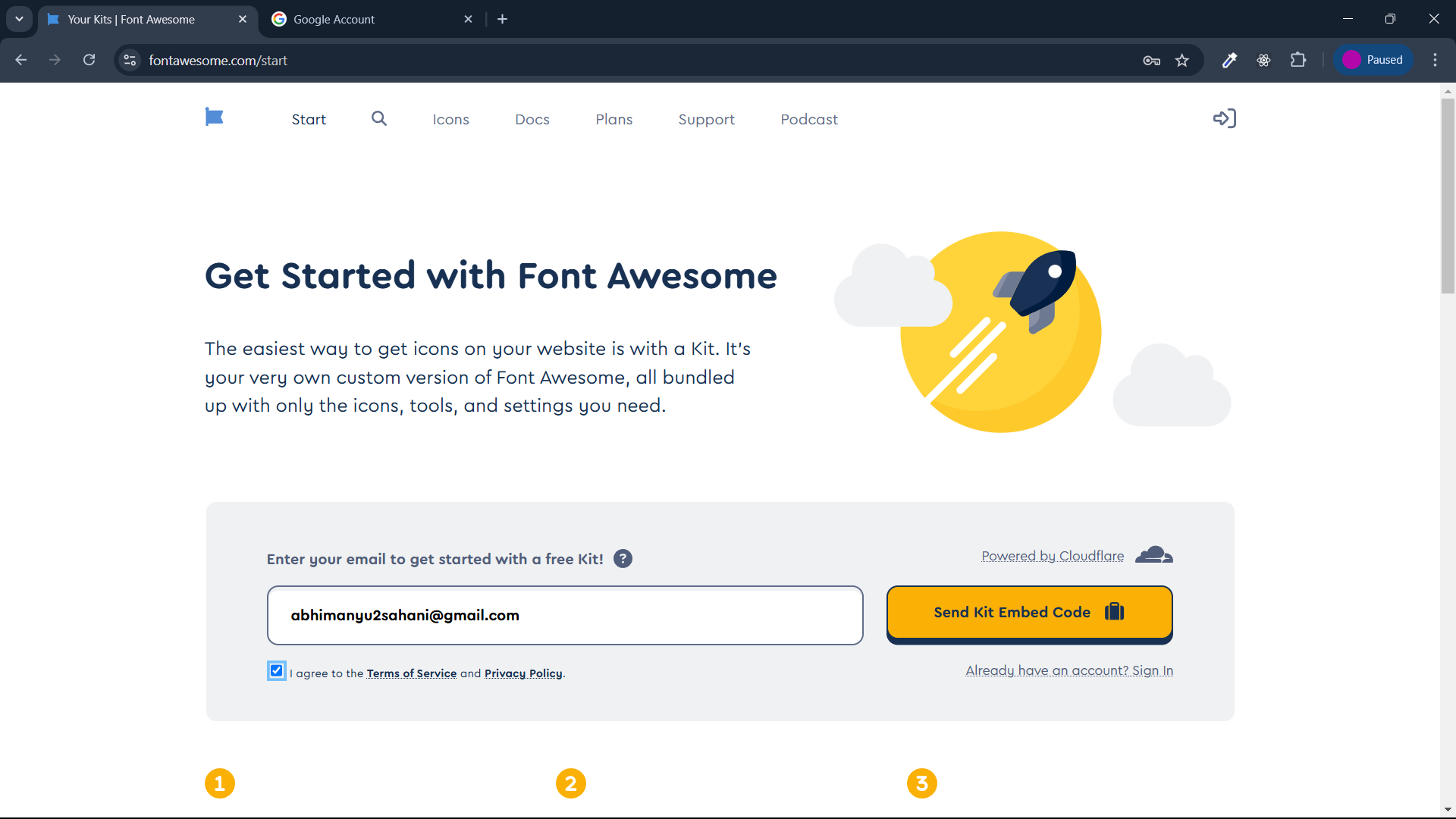
Task: Close the Google Account tab
Action: click(468, 19)
